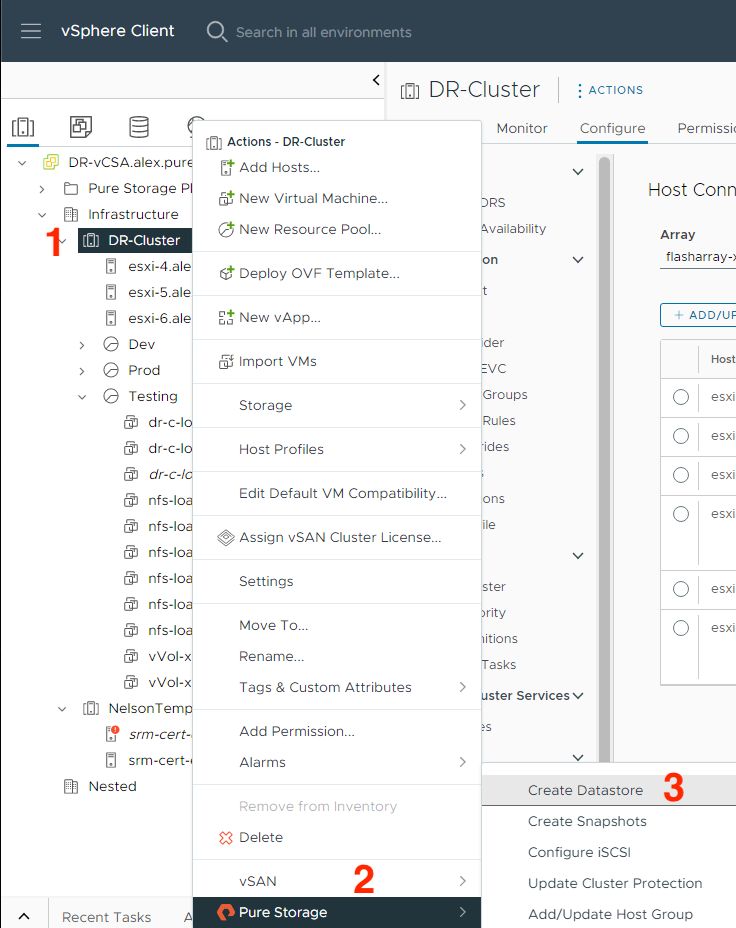Select the VMs and Templates inventory icon

click(x=81, y=127)
